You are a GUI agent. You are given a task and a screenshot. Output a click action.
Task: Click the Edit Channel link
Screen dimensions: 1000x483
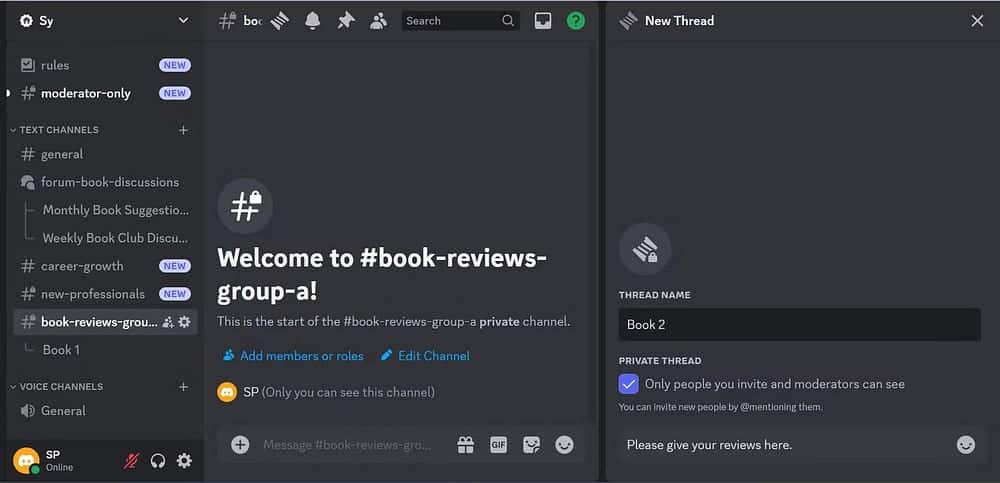point(425,356)
